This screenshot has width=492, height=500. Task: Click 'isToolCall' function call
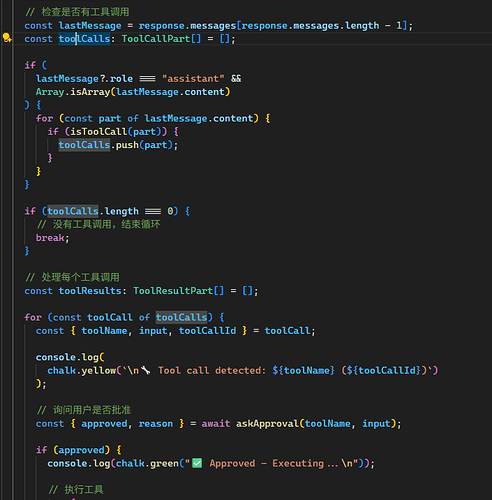point(99,132)
